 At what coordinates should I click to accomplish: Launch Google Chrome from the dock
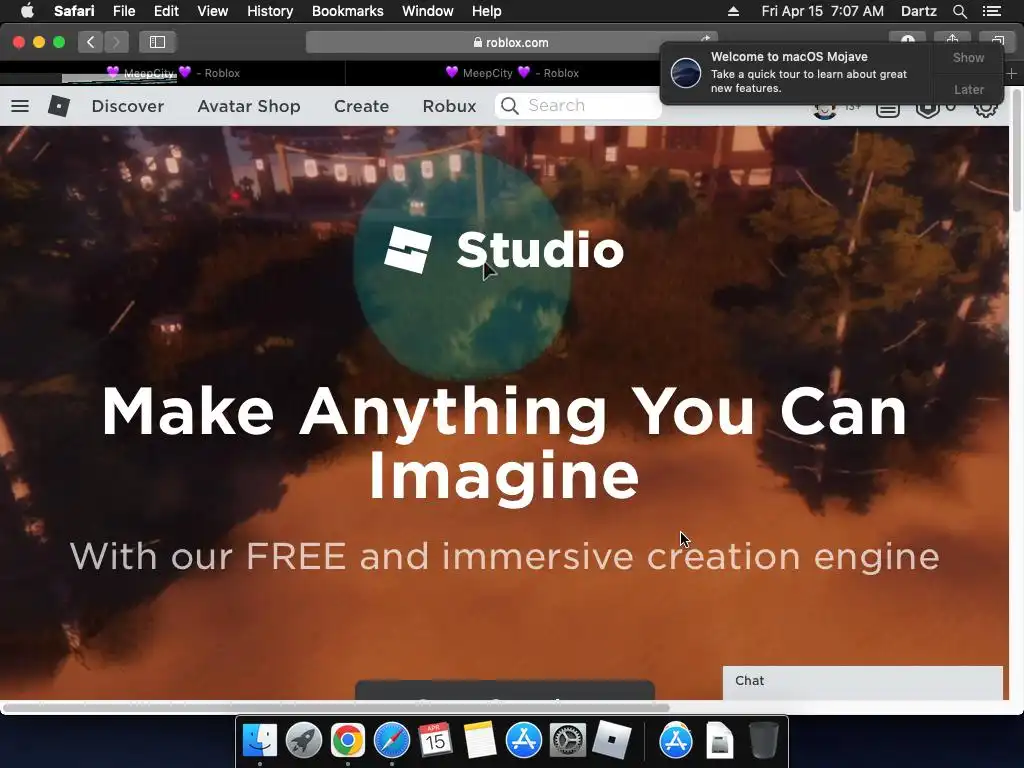coord(347,741)
